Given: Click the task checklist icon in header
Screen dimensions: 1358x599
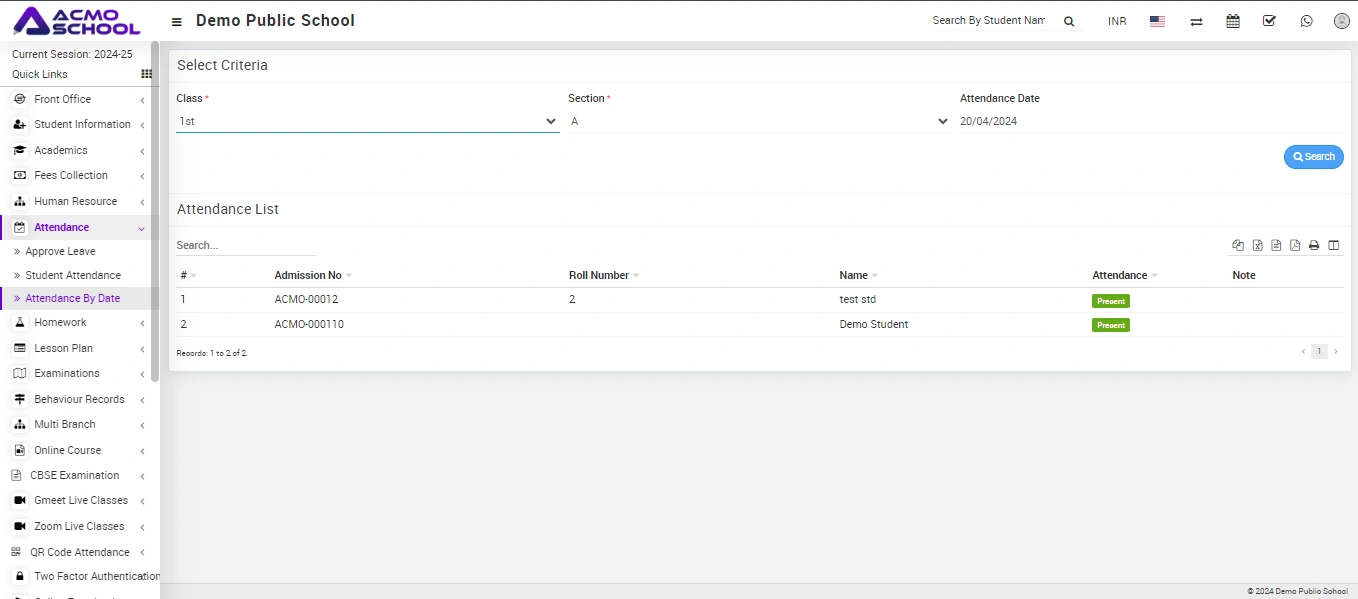Looking at the screenshot, I should click(x=1269, y=21).
